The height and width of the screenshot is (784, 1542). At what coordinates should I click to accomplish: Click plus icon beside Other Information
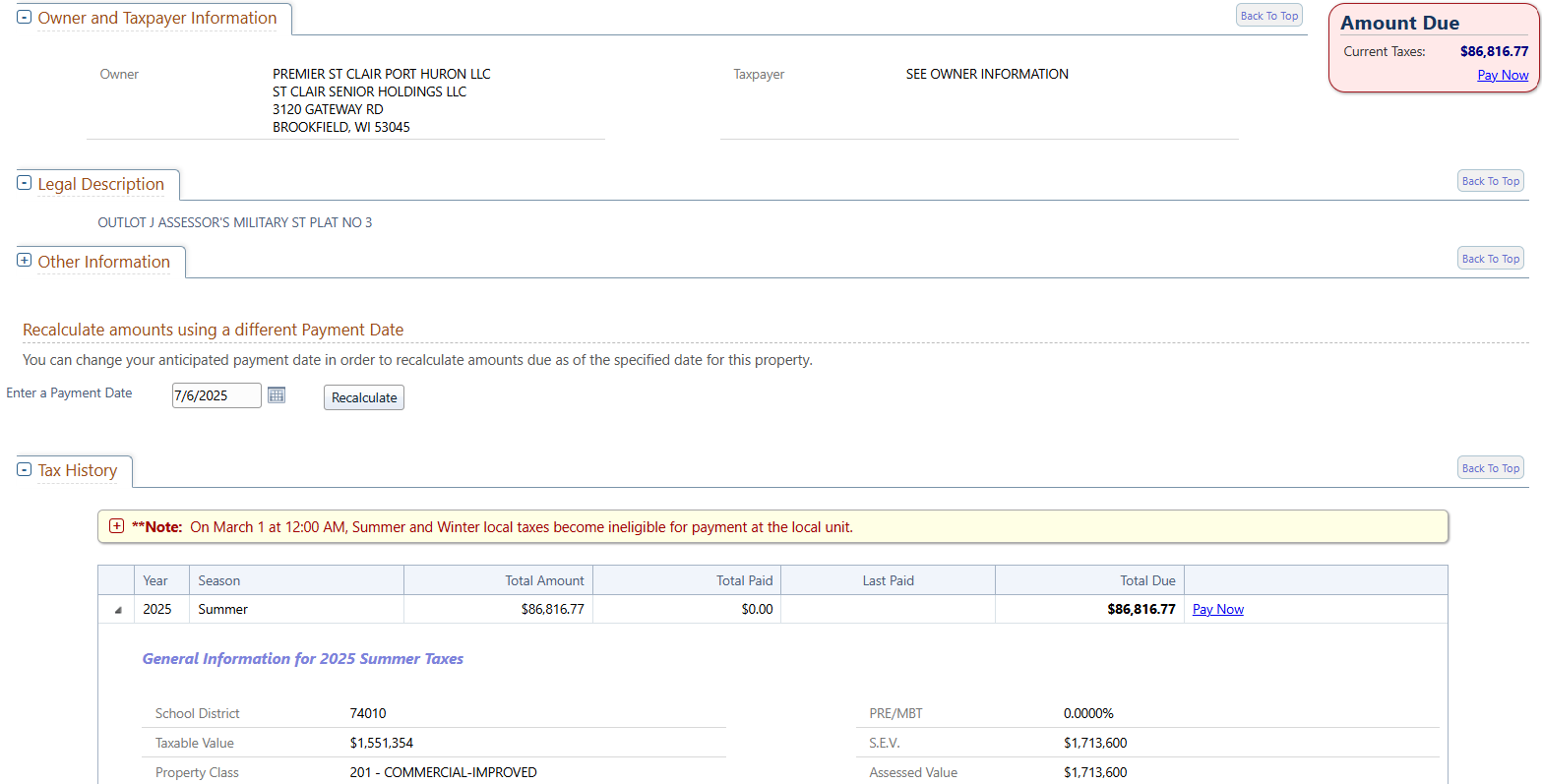[25, 261]
